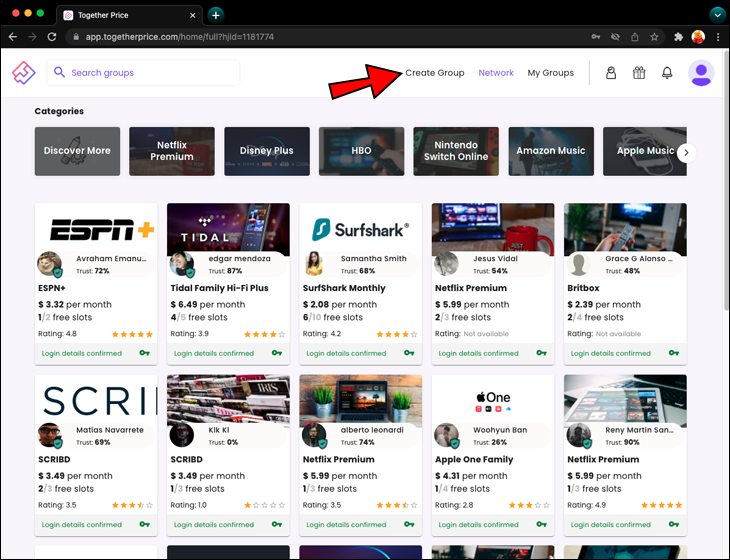
Task: Focus the Search groups field
Action: tap(150, 73)
